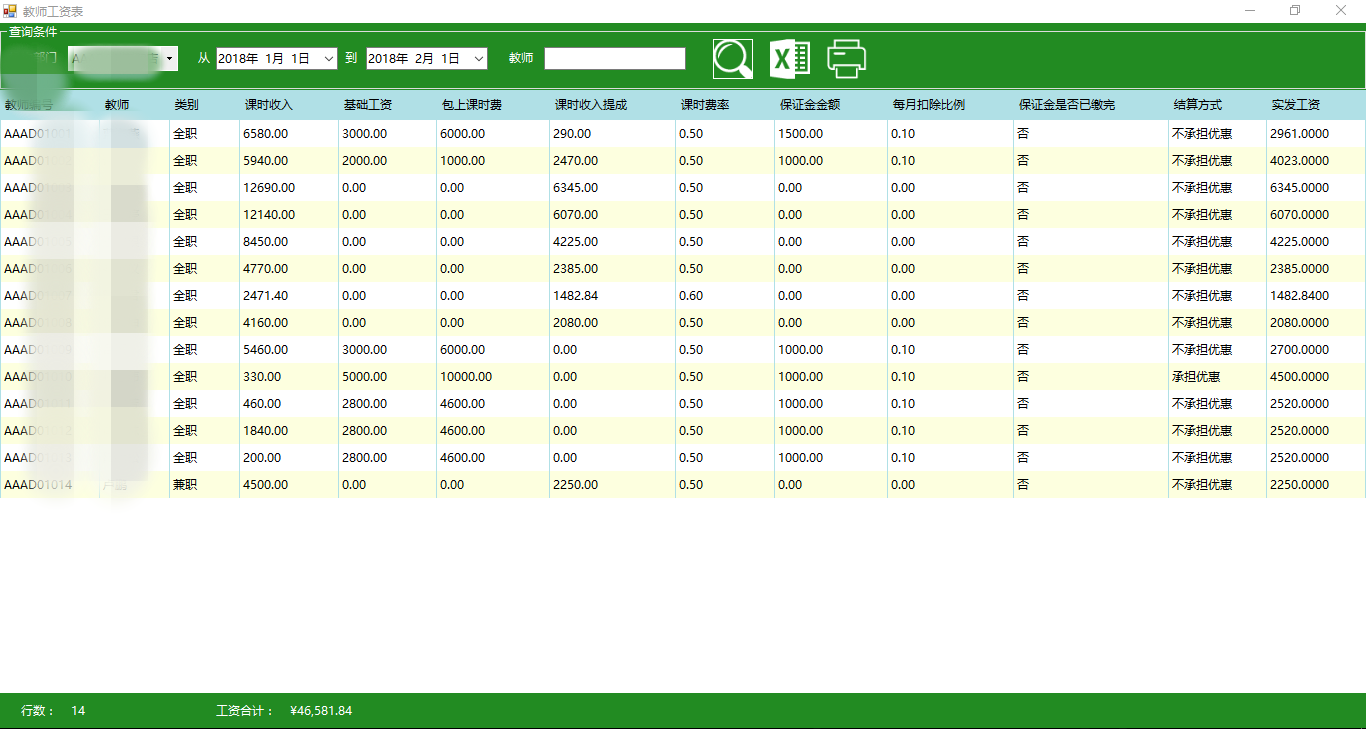
Task: Open the start date calendar dropdown
Action: pyautogui.click(x=329, y=59)
